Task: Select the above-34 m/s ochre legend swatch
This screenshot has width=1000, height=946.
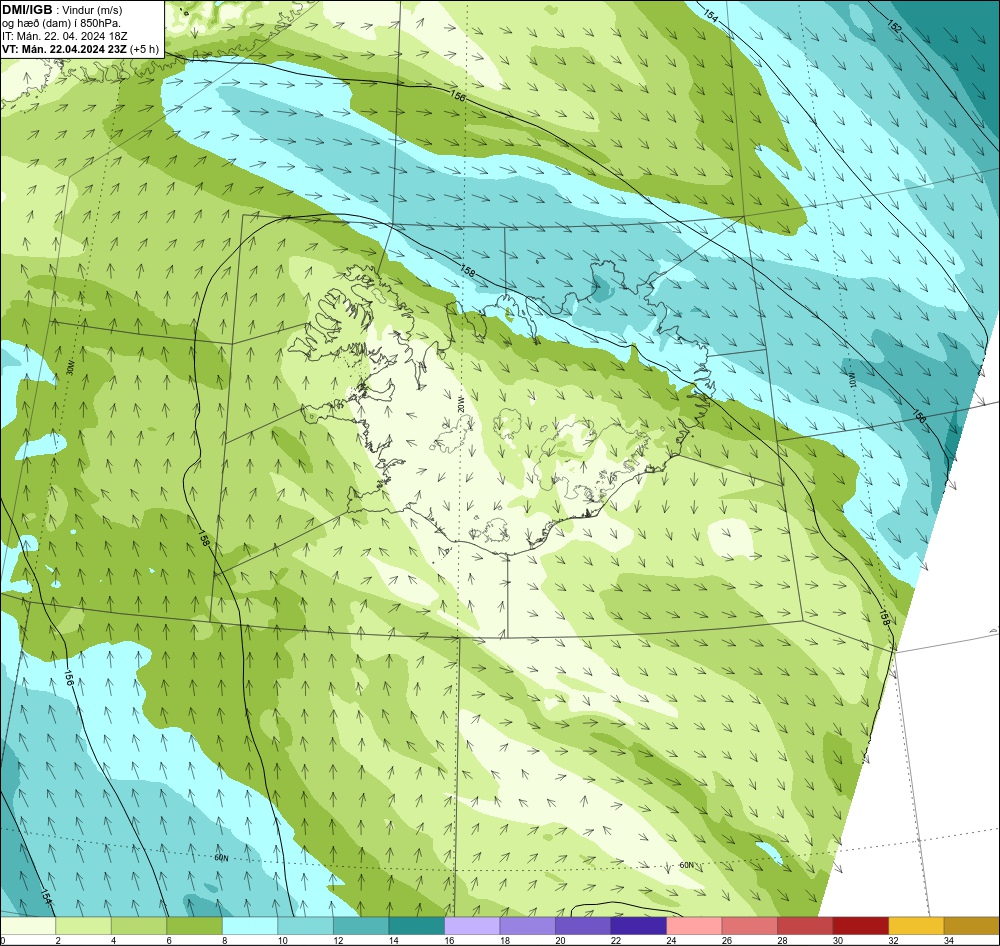Action: click(x=972, y=926)
